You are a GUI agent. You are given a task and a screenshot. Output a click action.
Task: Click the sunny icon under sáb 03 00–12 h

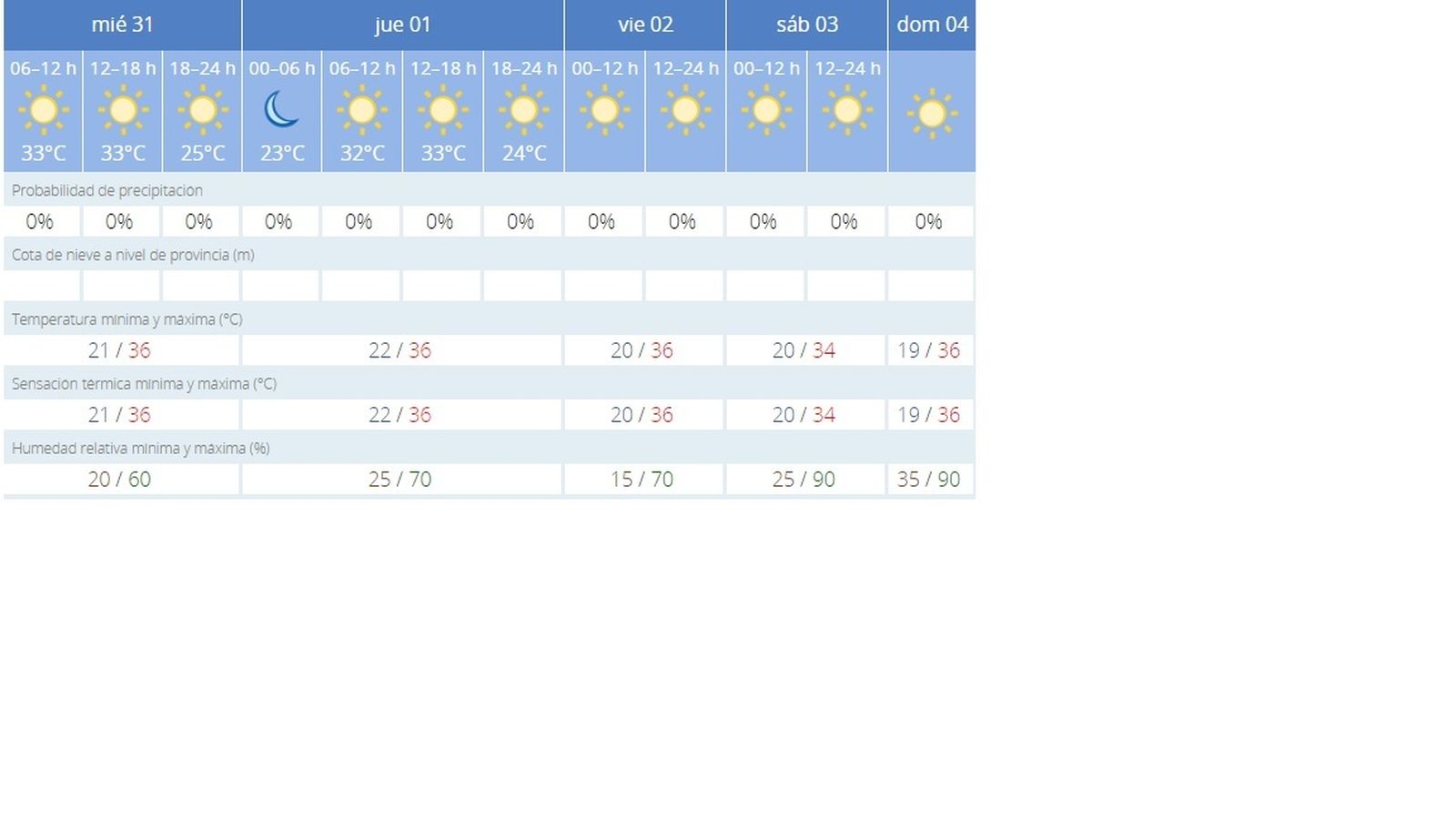(765, 111)
